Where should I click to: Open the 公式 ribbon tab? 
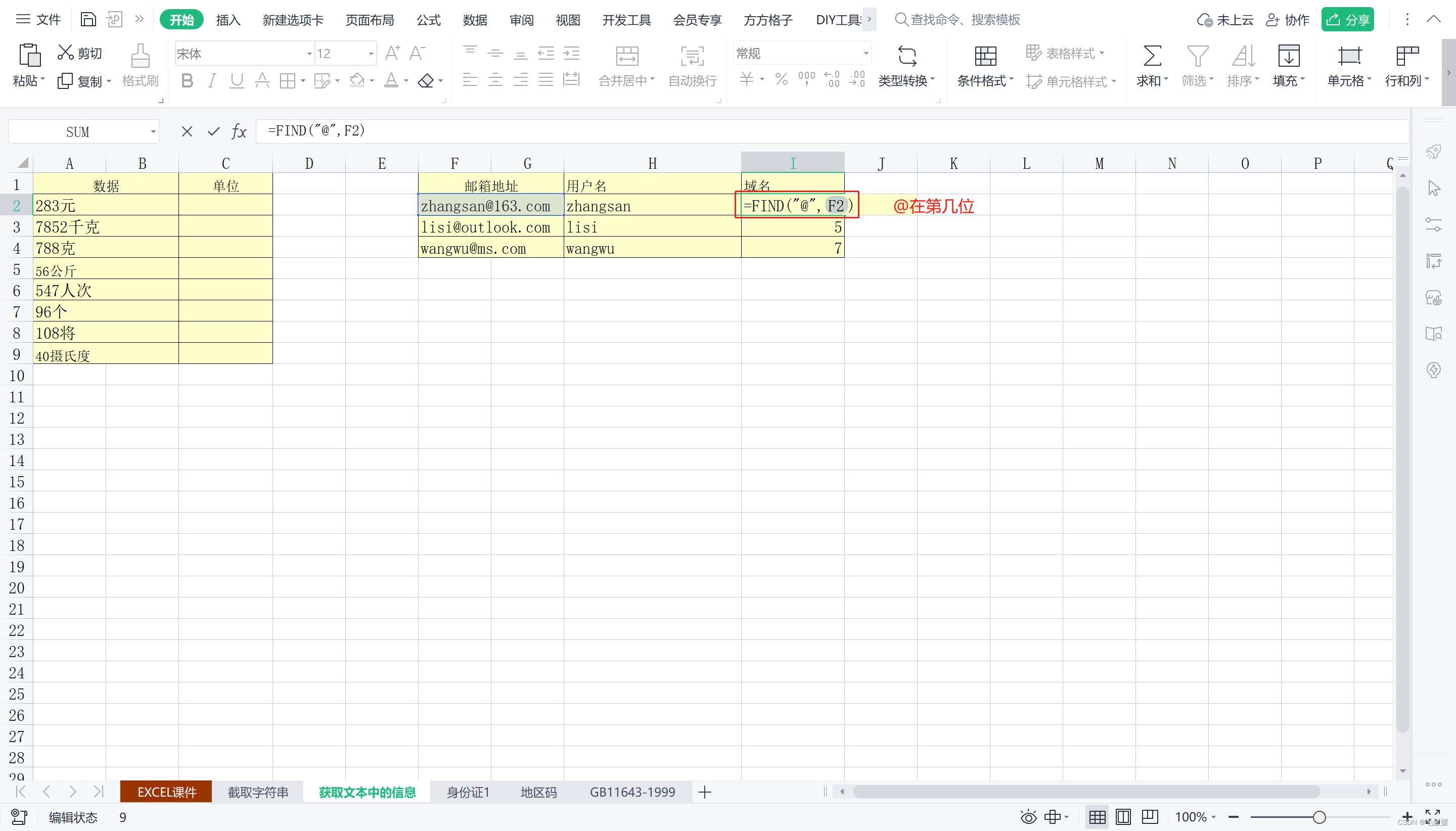coord(428,20)
